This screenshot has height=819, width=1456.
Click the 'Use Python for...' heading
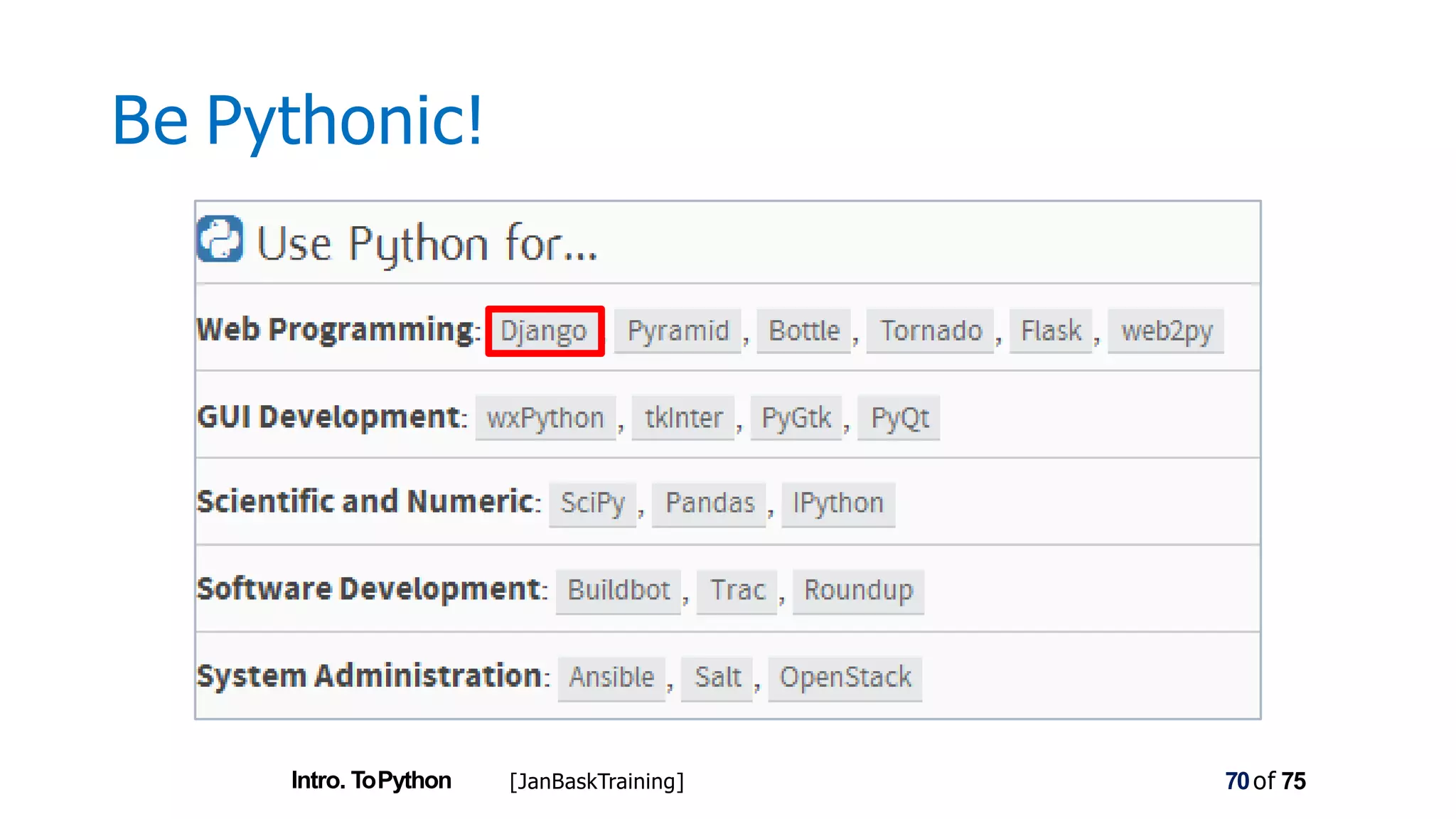click(x=427, y=244)
